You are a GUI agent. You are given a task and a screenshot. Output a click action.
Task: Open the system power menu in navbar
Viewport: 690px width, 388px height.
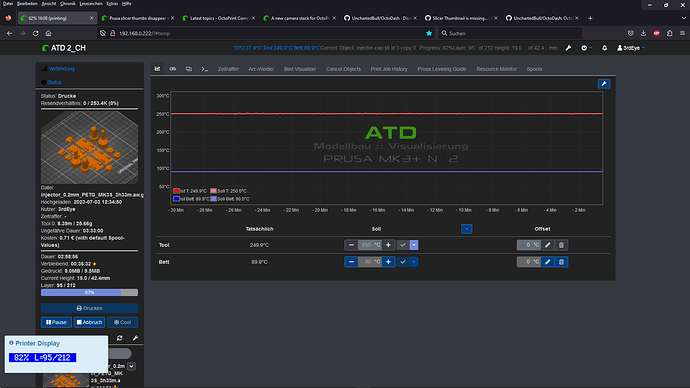[x=586, y=48]
